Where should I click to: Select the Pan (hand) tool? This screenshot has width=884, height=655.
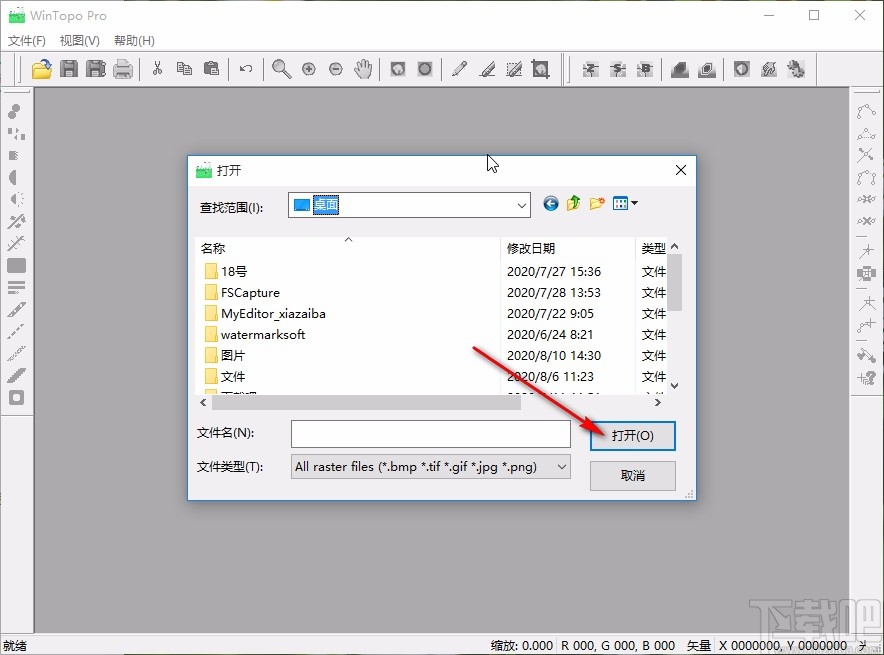click(362, 69)
